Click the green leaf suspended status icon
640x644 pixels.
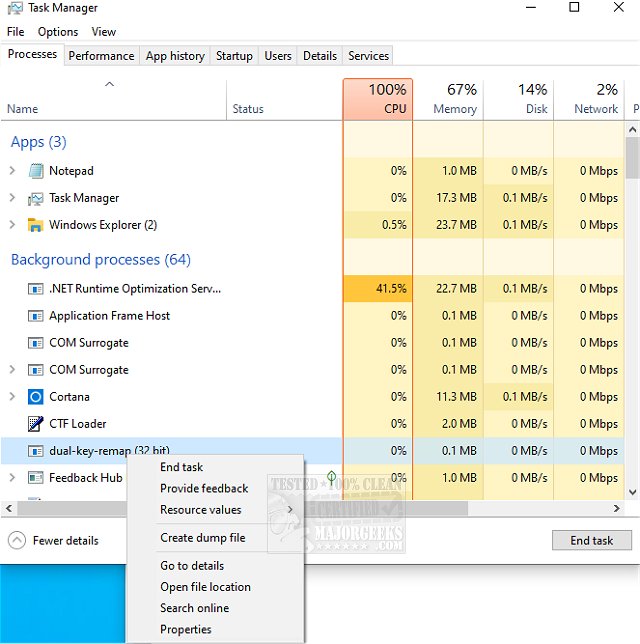coord(332,478)
